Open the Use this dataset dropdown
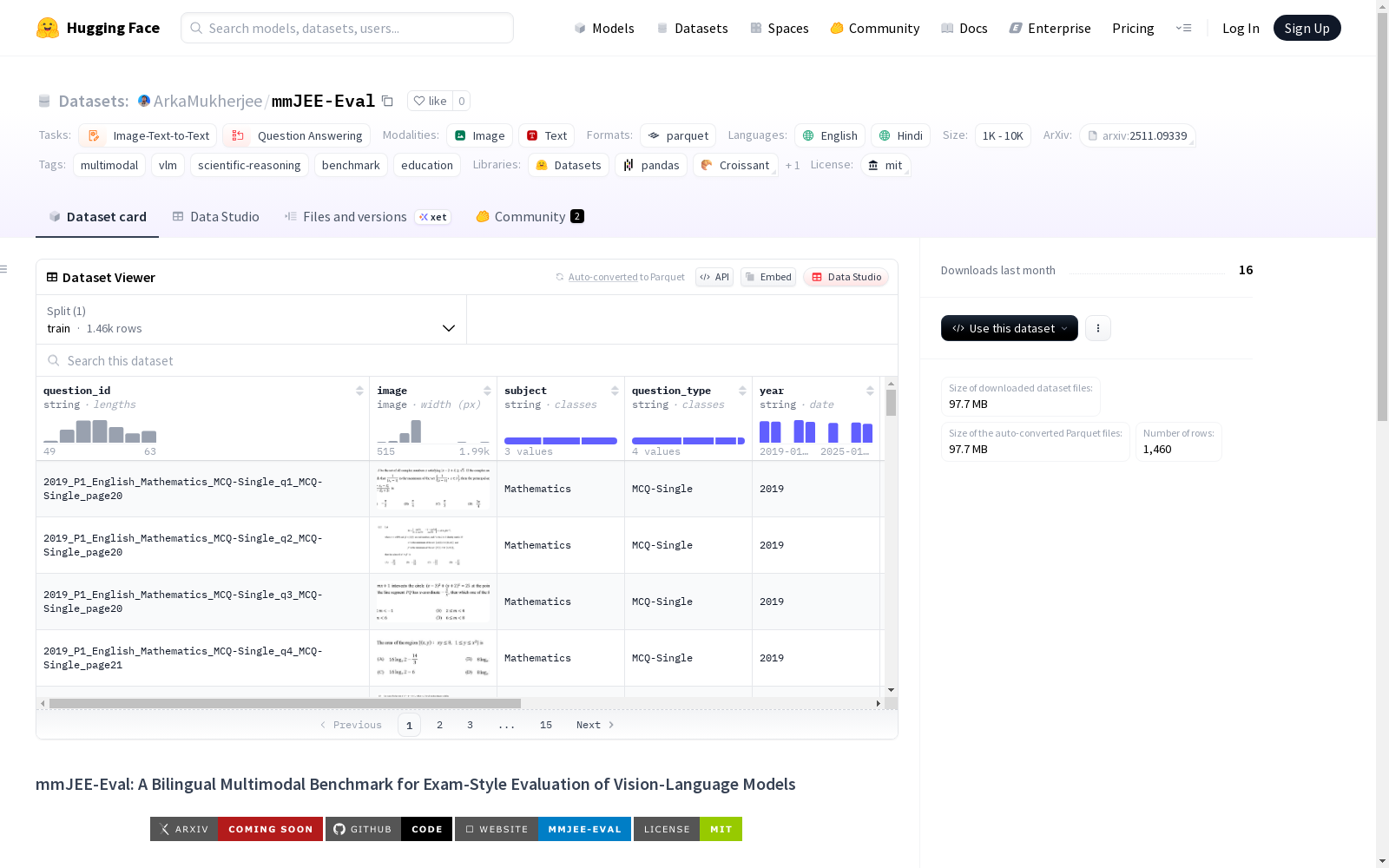The width and height of the screenshot is (1389, 868). pos(1010,328)
